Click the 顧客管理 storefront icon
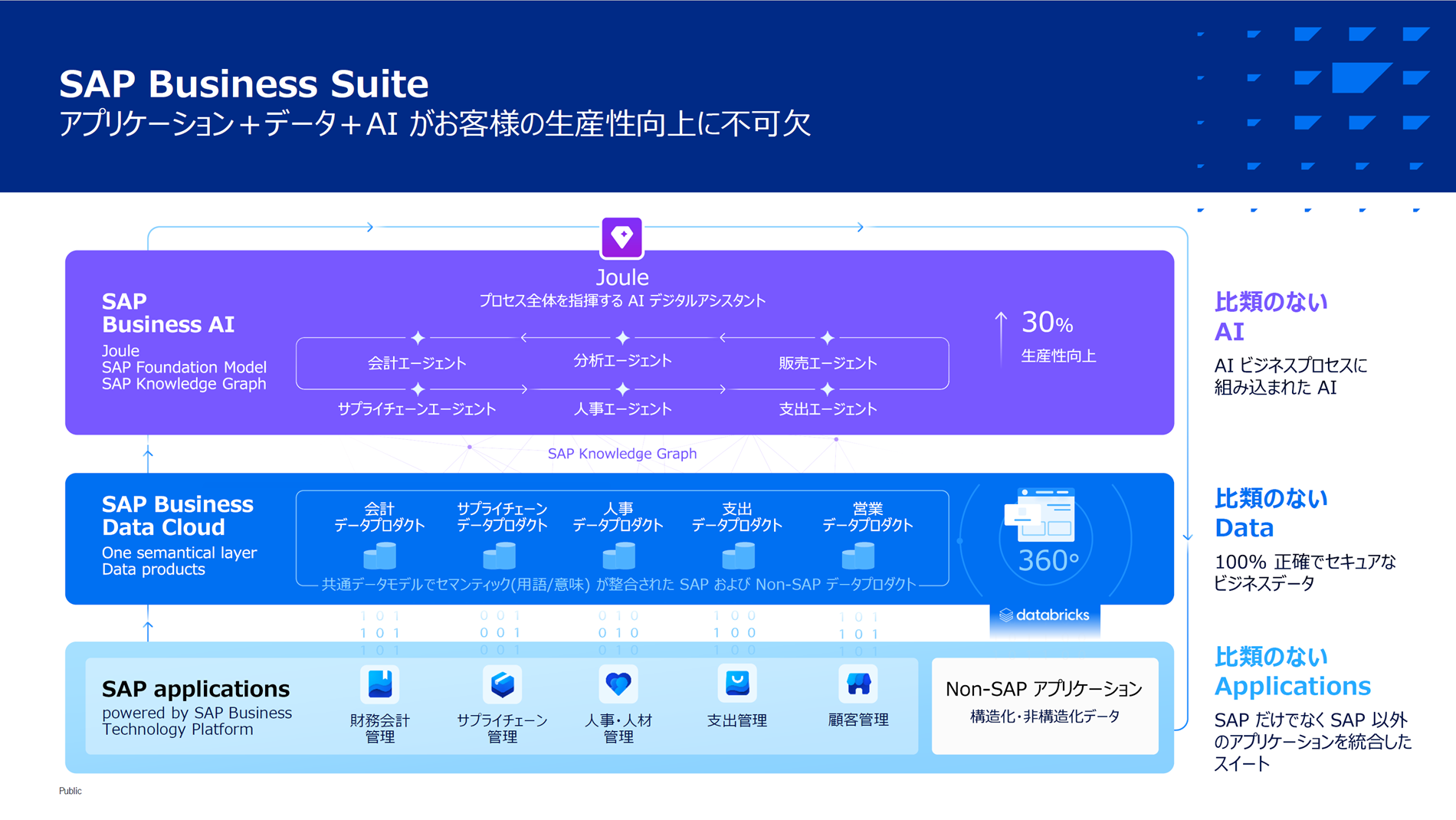 [858, 684]
